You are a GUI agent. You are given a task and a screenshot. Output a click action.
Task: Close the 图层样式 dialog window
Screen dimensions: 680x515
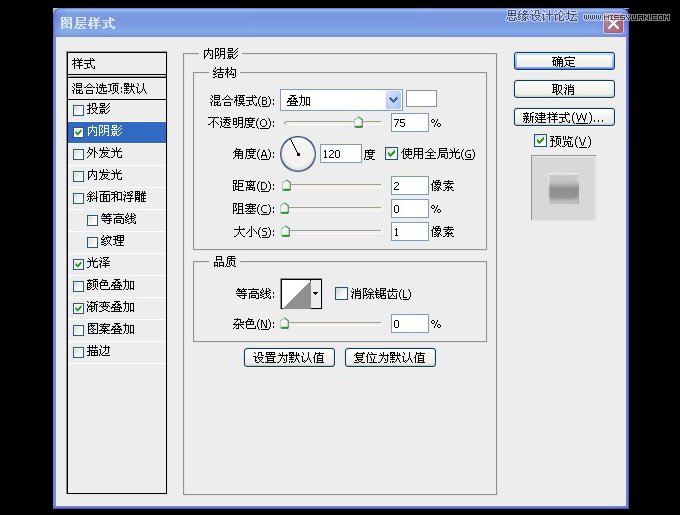click(614, 24)
